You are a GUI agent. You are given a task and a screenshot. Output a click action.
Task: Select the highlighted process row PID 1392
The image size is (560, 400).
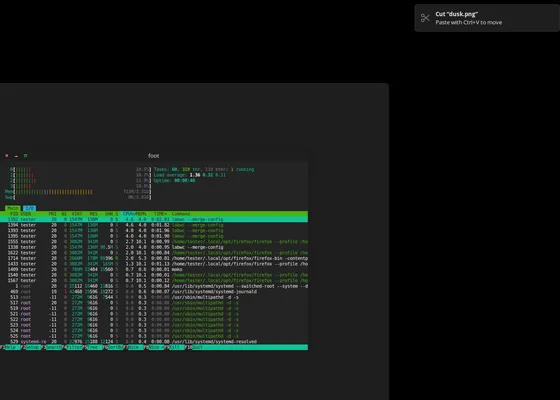pyautogui.click(x=154, y=219)
